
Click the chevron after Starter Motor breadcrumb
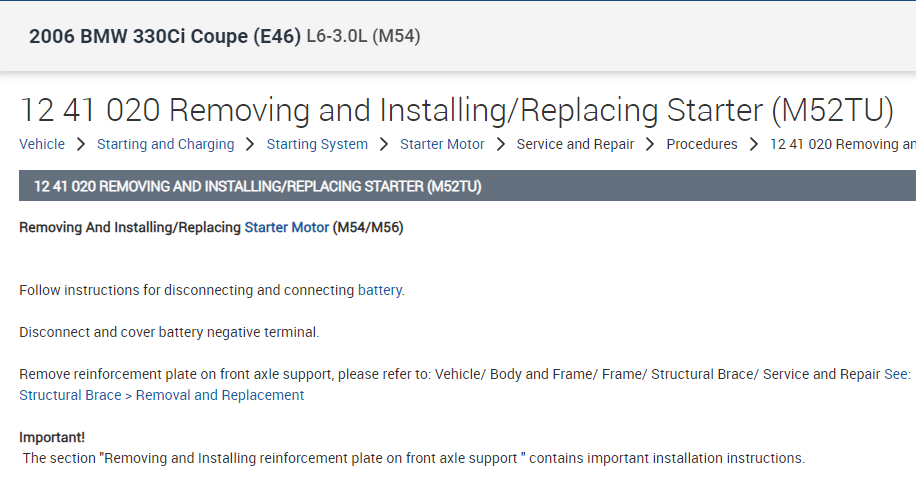pyautogui.click(x=500, y=144)
